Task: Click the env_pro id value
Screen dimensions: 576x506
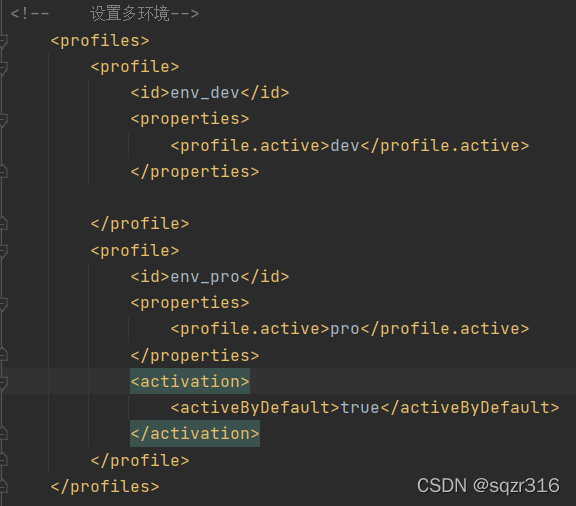Action: pyautogui.click(x=205, y=277)
